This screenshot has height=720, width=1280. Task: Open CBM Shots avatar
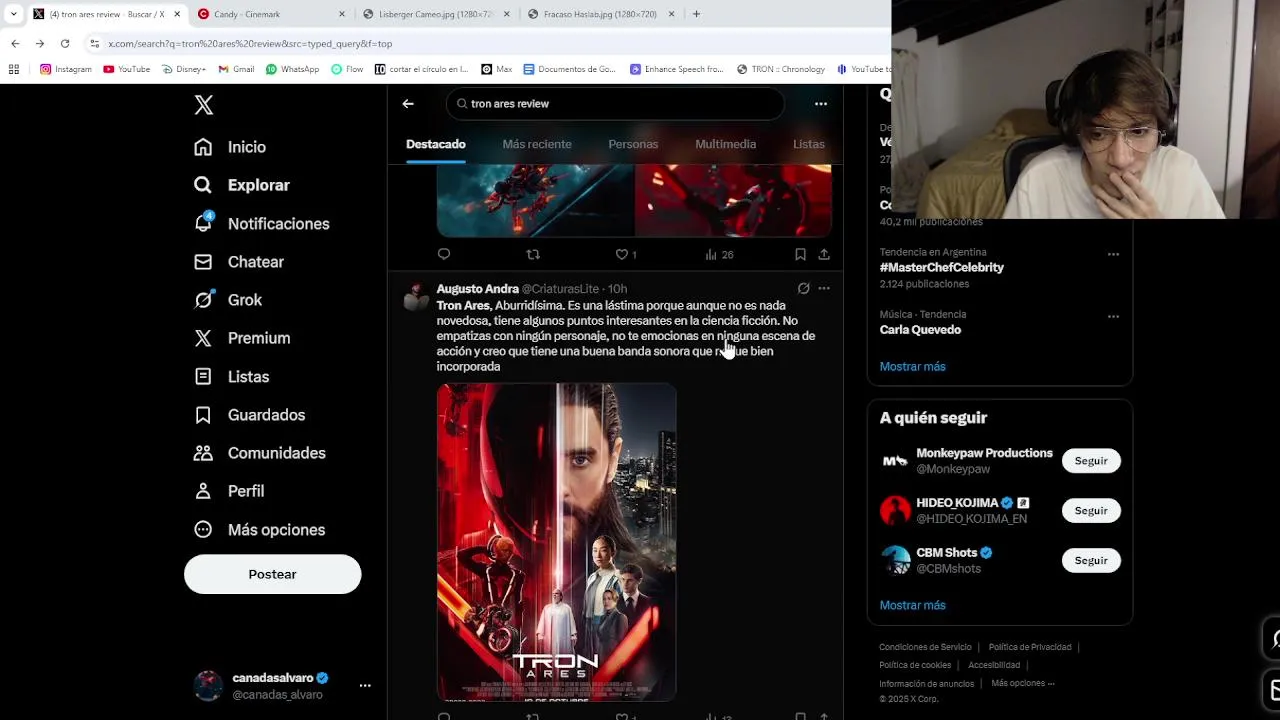pyautogui.click(x=895, y=560)
